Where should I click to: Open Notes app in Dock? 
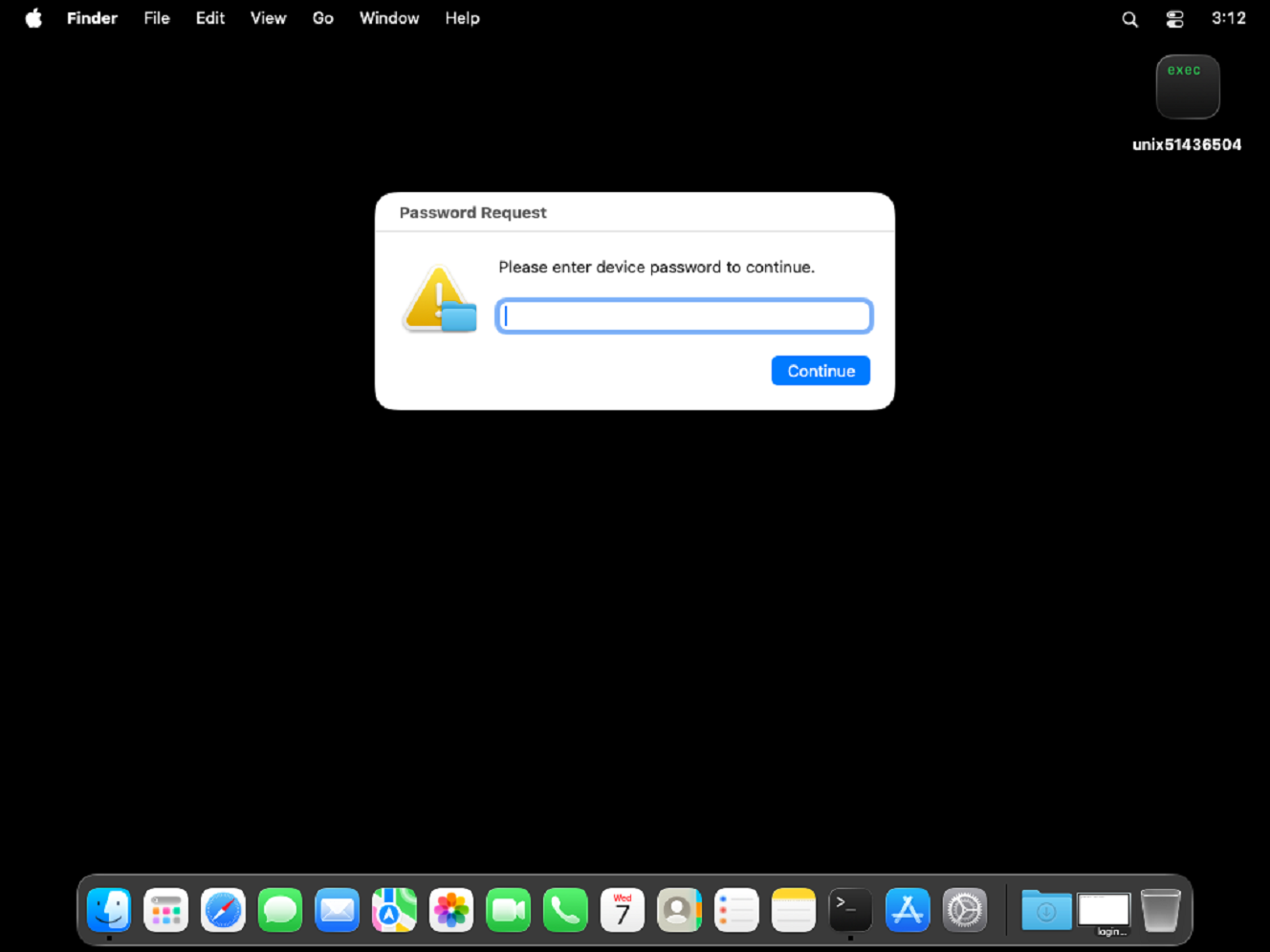click(794, 910)
